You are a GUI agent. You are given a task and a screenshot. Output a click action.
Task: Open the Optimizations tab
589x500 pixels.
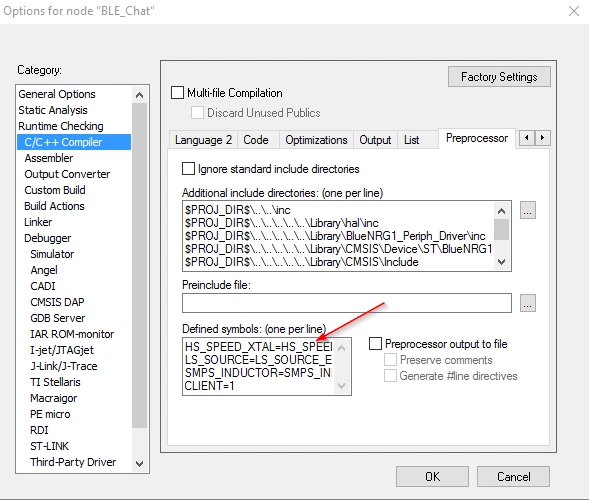[316, 140]
